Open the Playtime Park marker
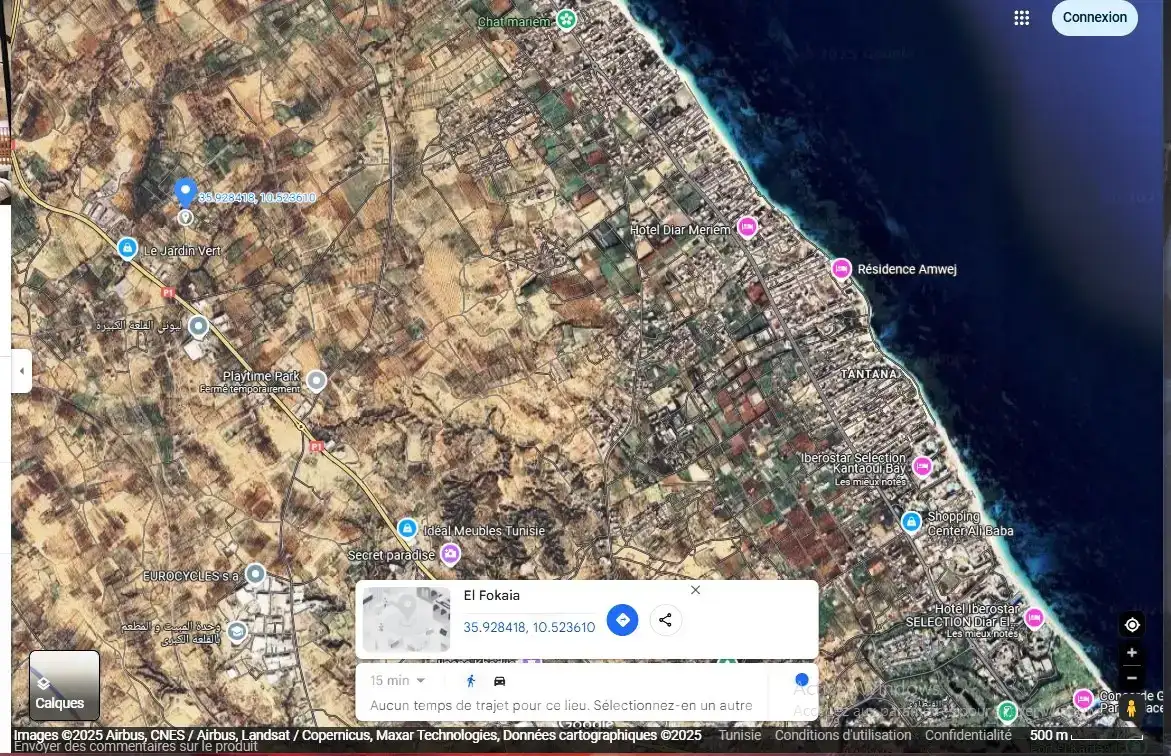The width and height of the screenshot is (1171, 756). [x=317, y=380]
